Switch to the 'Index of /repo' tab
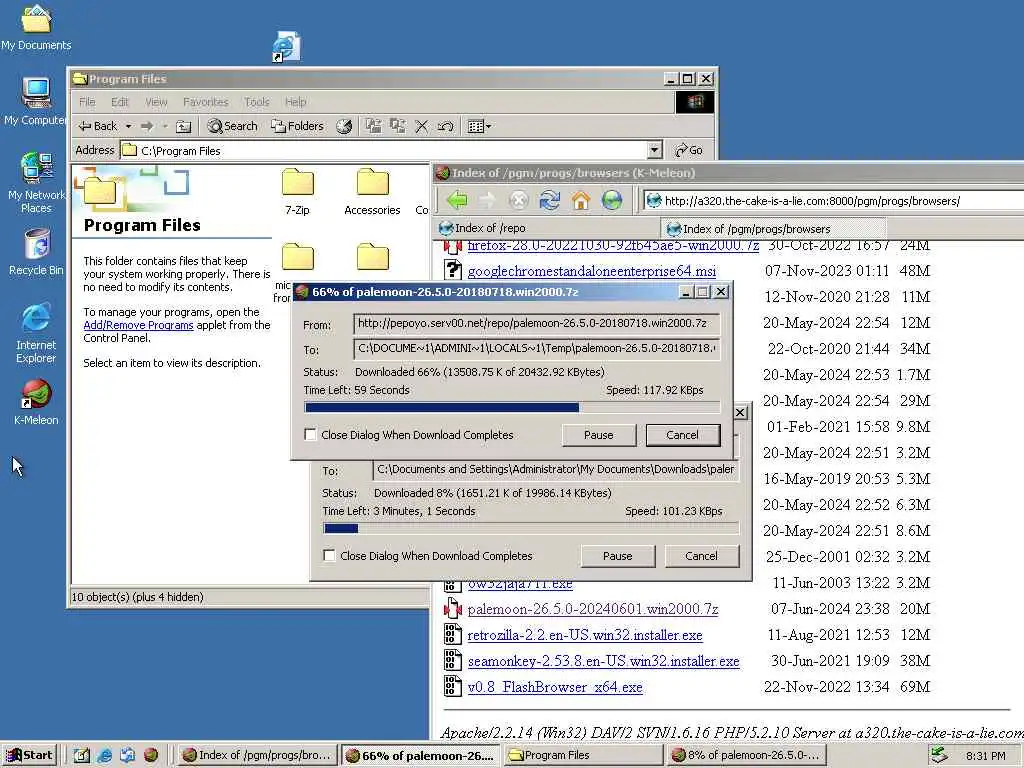 point(547,228)
